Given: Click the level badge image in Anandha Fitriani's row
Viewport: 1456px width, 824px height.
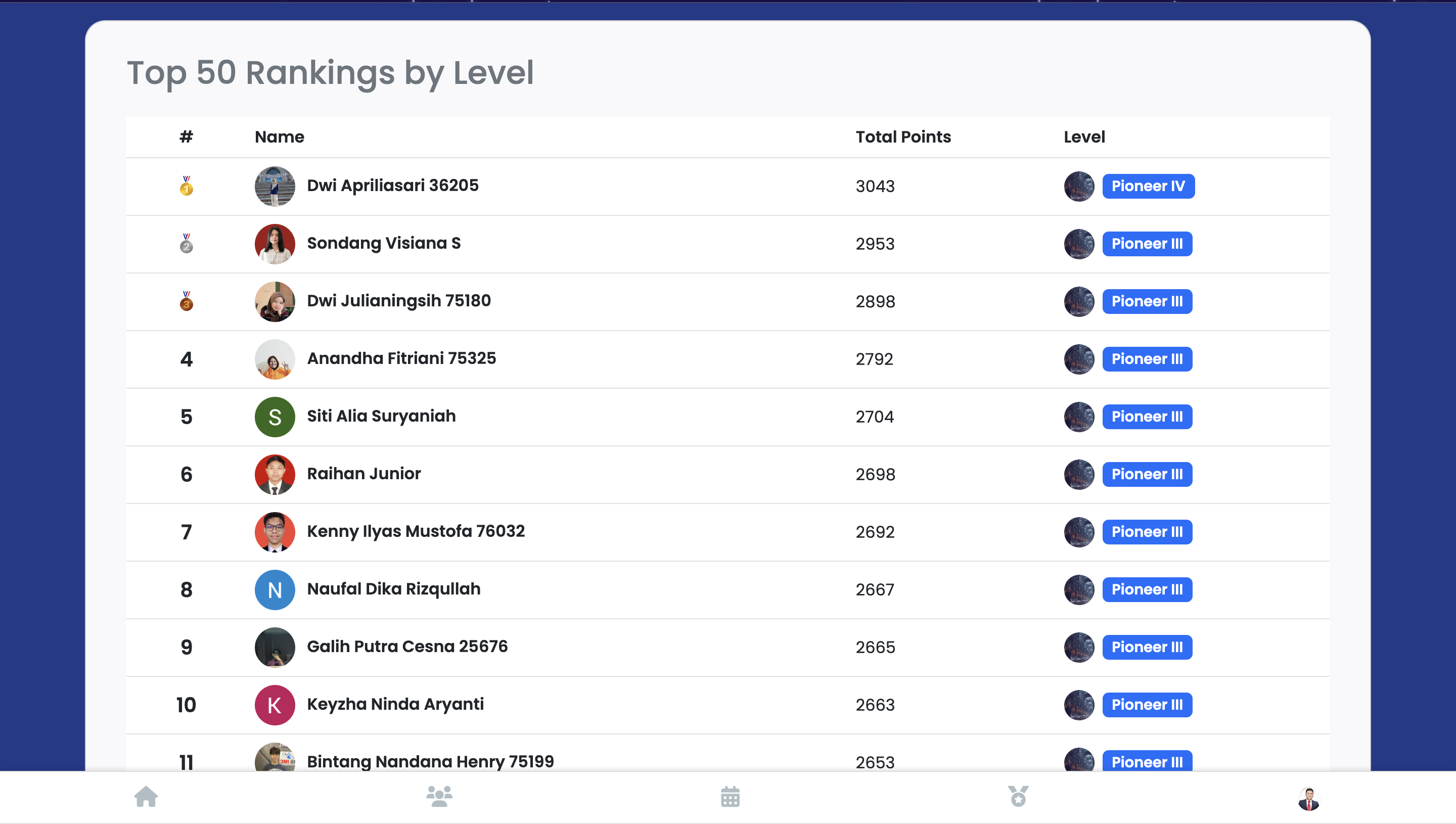Looking at the screenshot, I should coord(1079,359).
